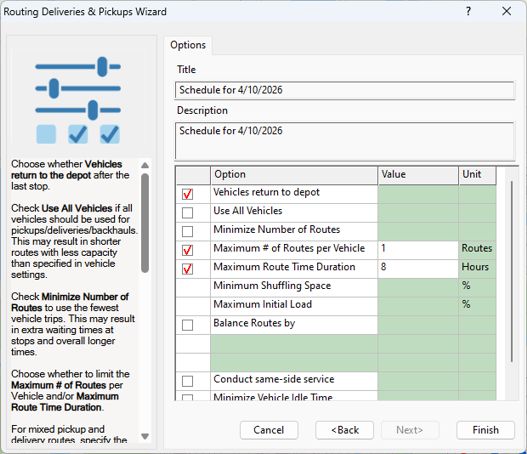Screen dimensions: 527x454
Task: Enable Balance Routes by checkbox
Action: (x=187, y=325)
